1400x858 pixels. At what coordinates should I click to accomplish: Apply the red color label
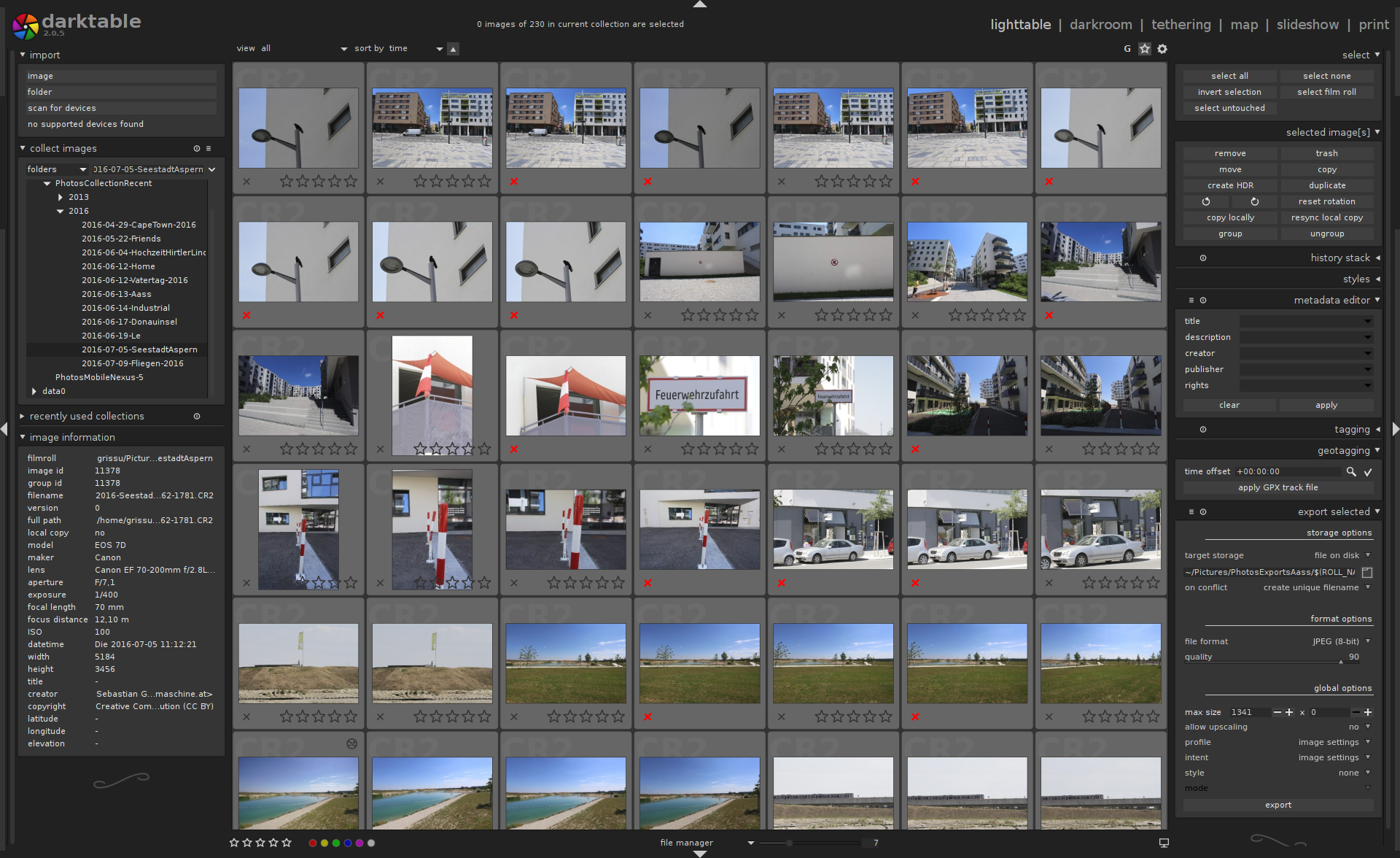pos(313,843)
